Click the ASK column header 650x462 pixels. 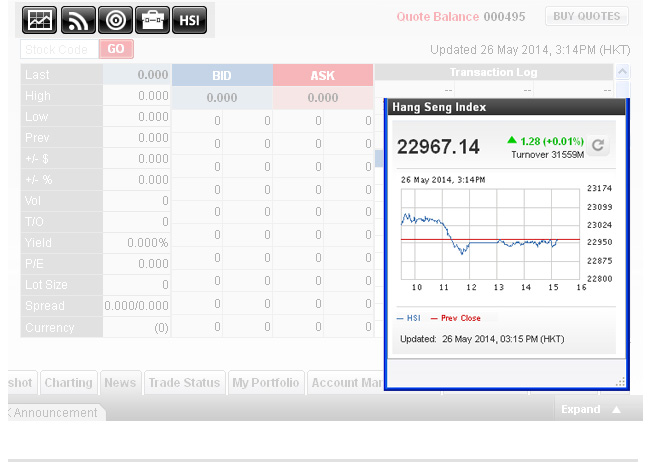323,75
